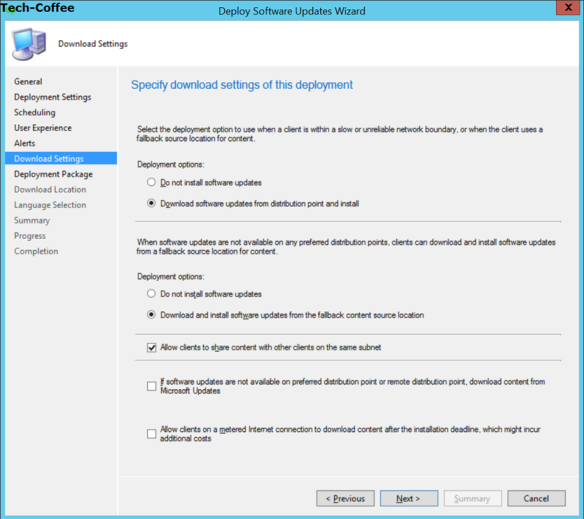The height and width of the screenshot is (519, 584).
Task: Select first 'Do not install software updates' option
Action: (x=151, y=182)
